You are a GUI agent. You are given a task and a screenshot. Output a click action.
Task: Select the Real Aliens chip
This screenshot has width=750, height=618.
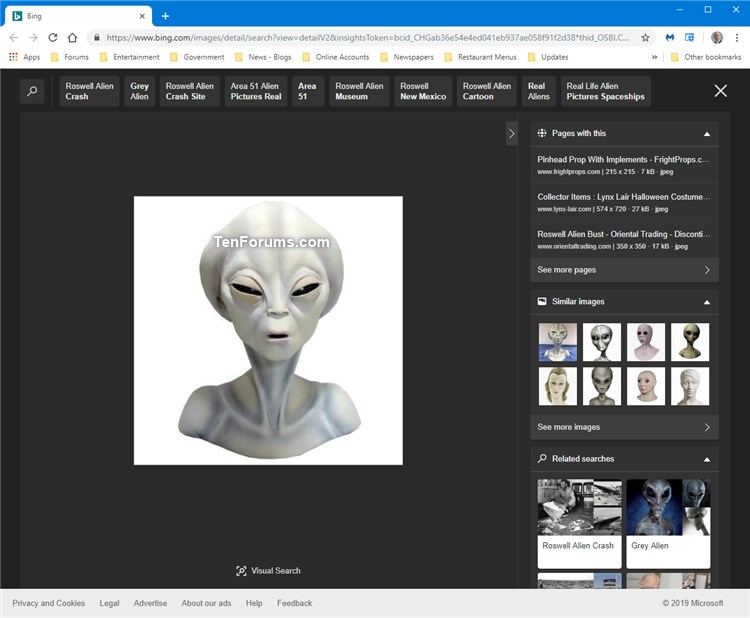[539, 91]
